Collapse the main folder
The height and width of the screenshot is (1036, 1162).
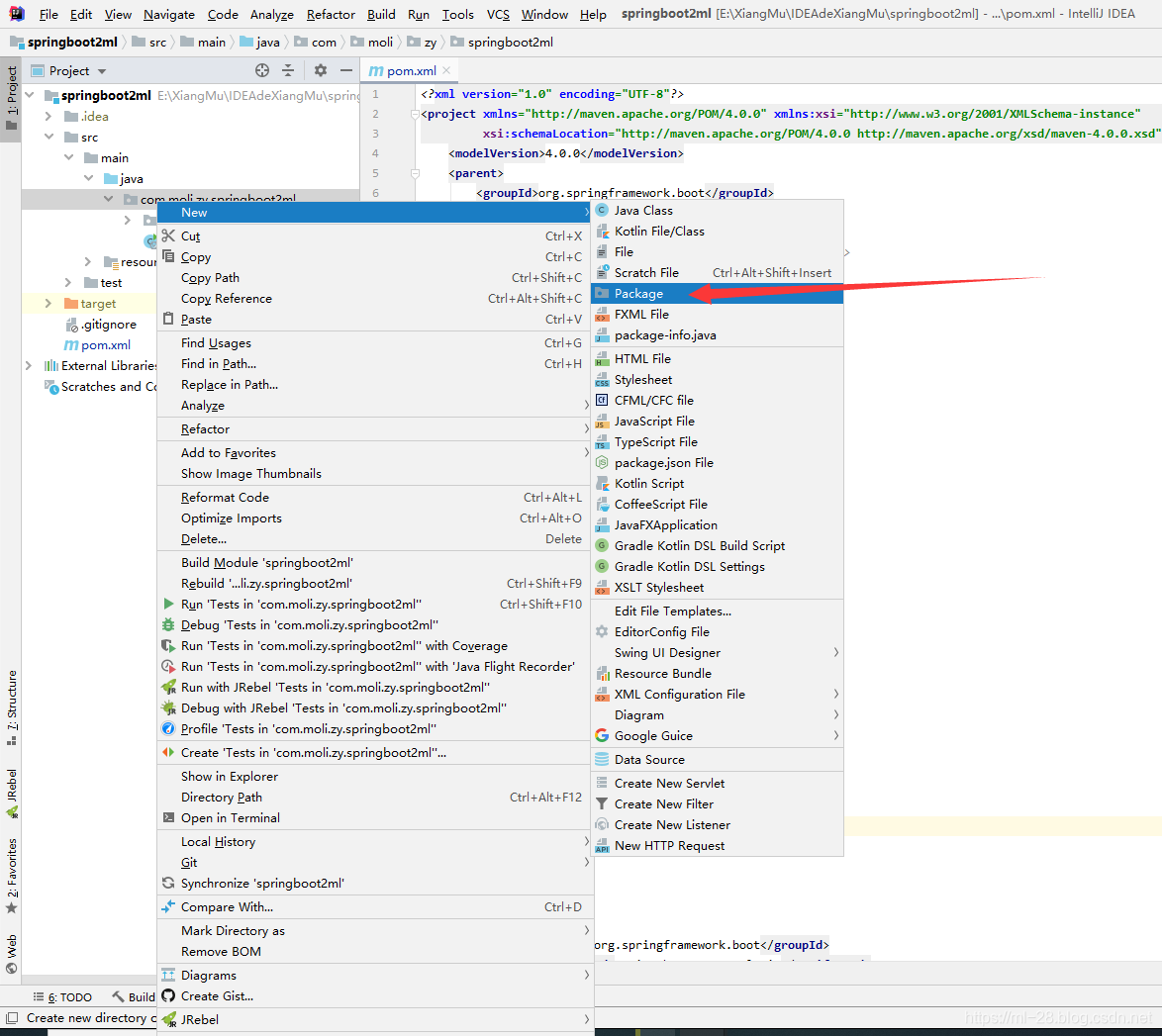click(x=69, y=158)
